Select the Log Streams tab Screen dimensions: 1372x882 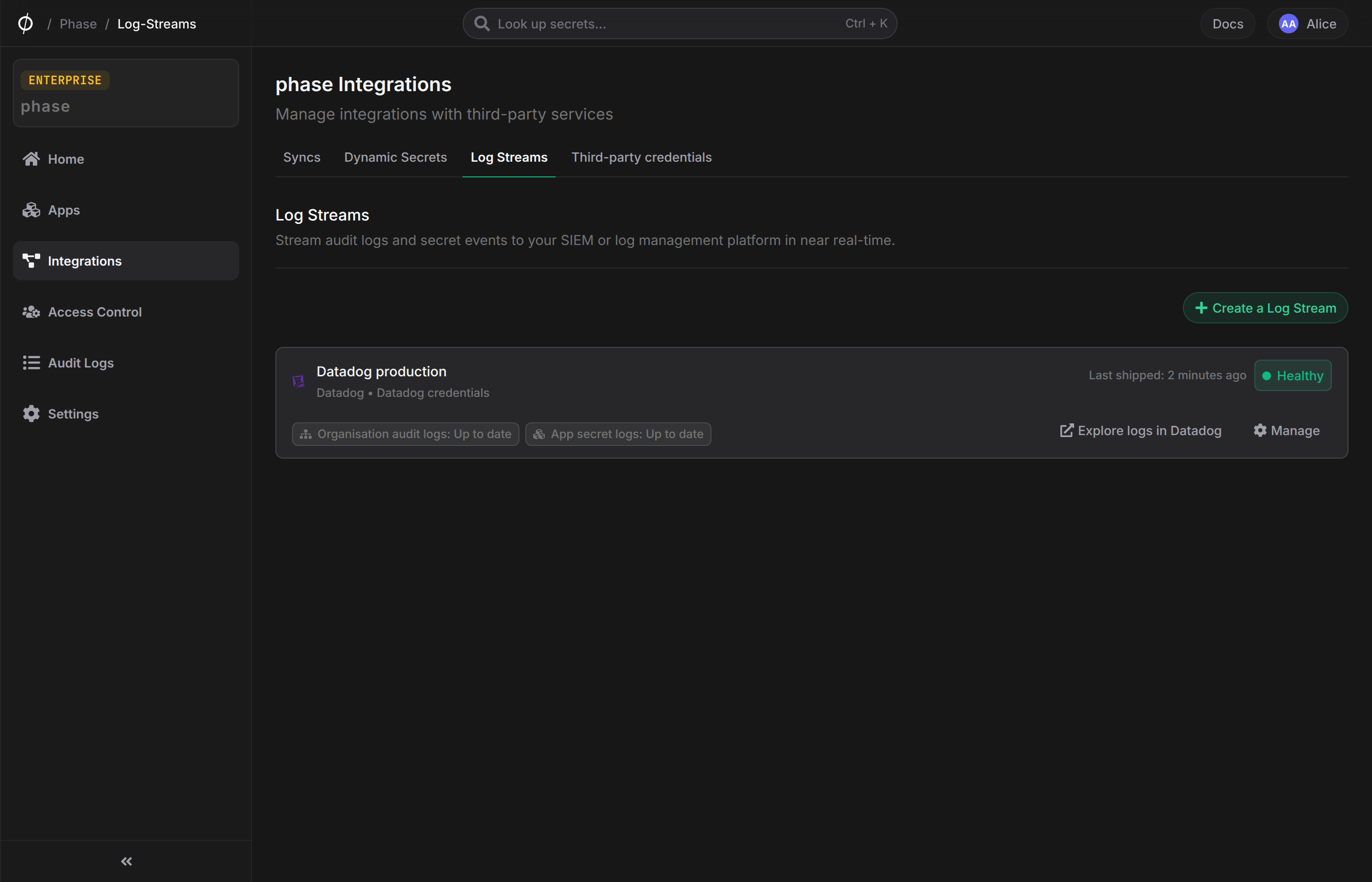click(509, 157)
